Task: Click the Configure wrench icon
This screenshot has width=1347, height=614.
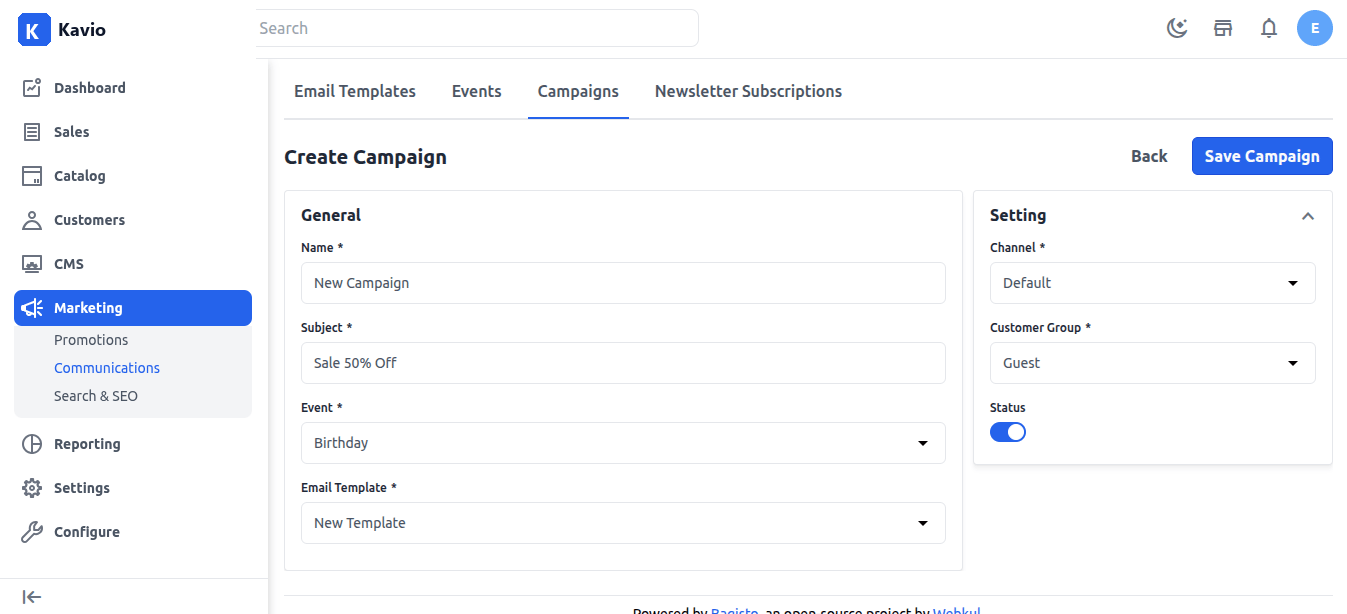Action: [32, 532]
